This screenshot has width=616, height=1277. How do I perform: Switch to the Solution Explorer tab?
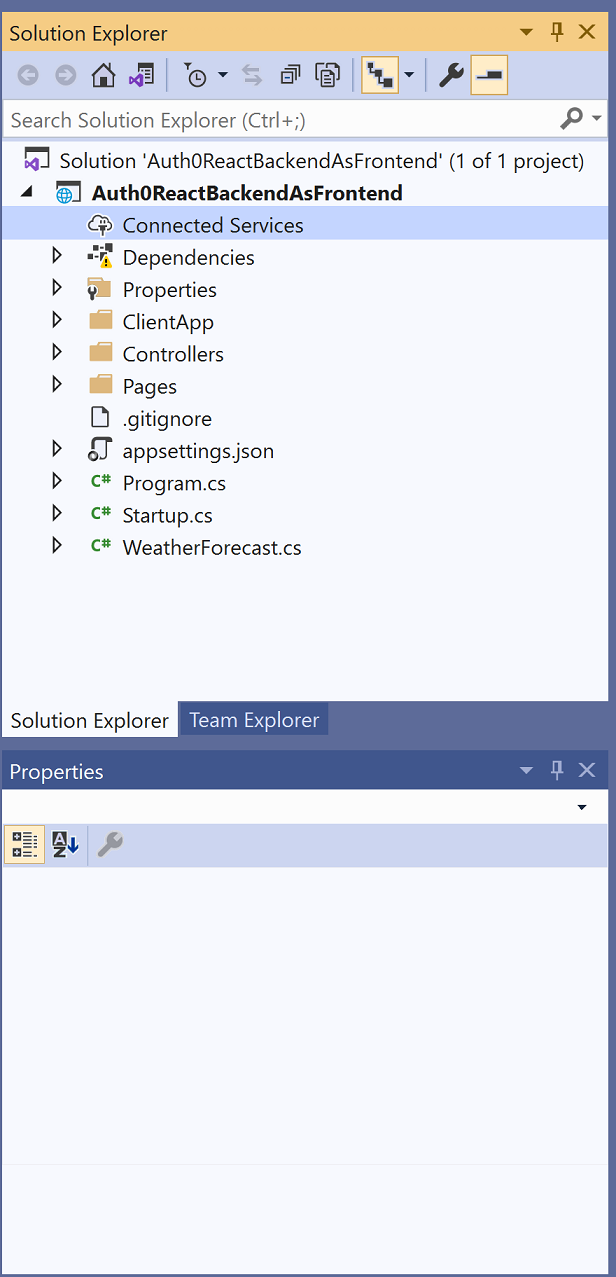(x=90, y=720)
